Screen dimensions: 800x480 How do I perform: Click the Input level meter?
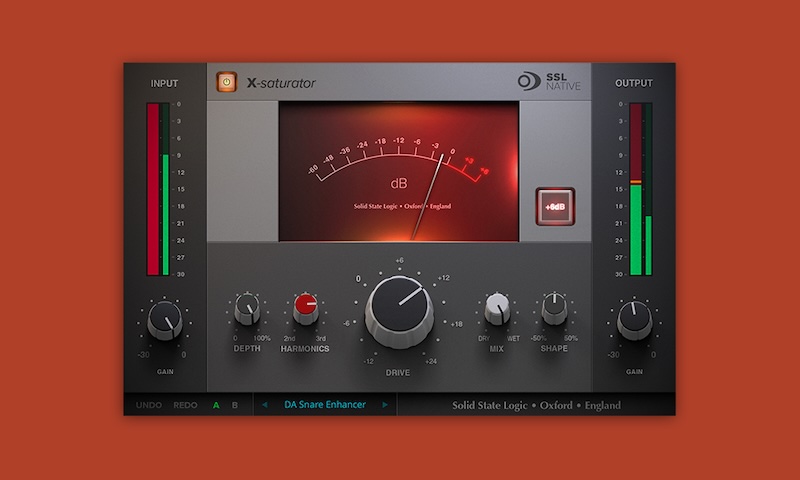tap(160, 188)
